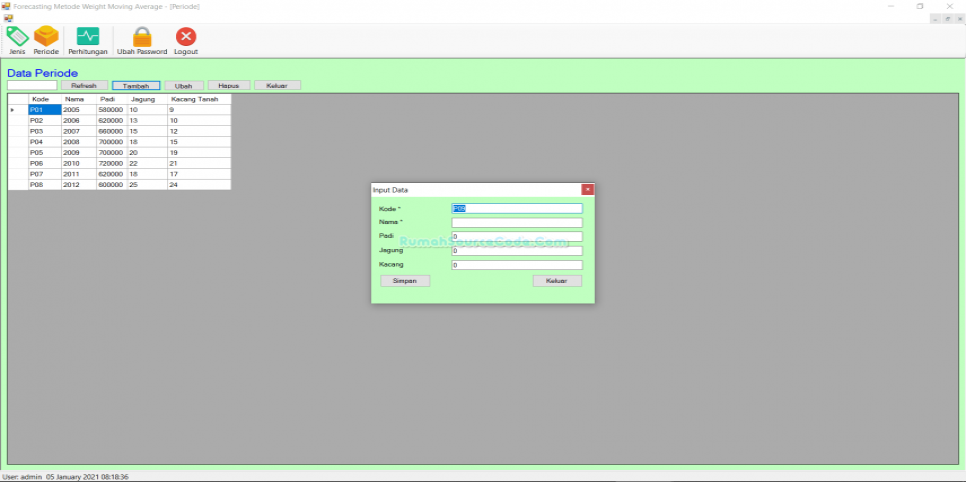This screenshot has height=482, width=966.
Task: Click the Periode orange block icon
Action: (46, 37)
